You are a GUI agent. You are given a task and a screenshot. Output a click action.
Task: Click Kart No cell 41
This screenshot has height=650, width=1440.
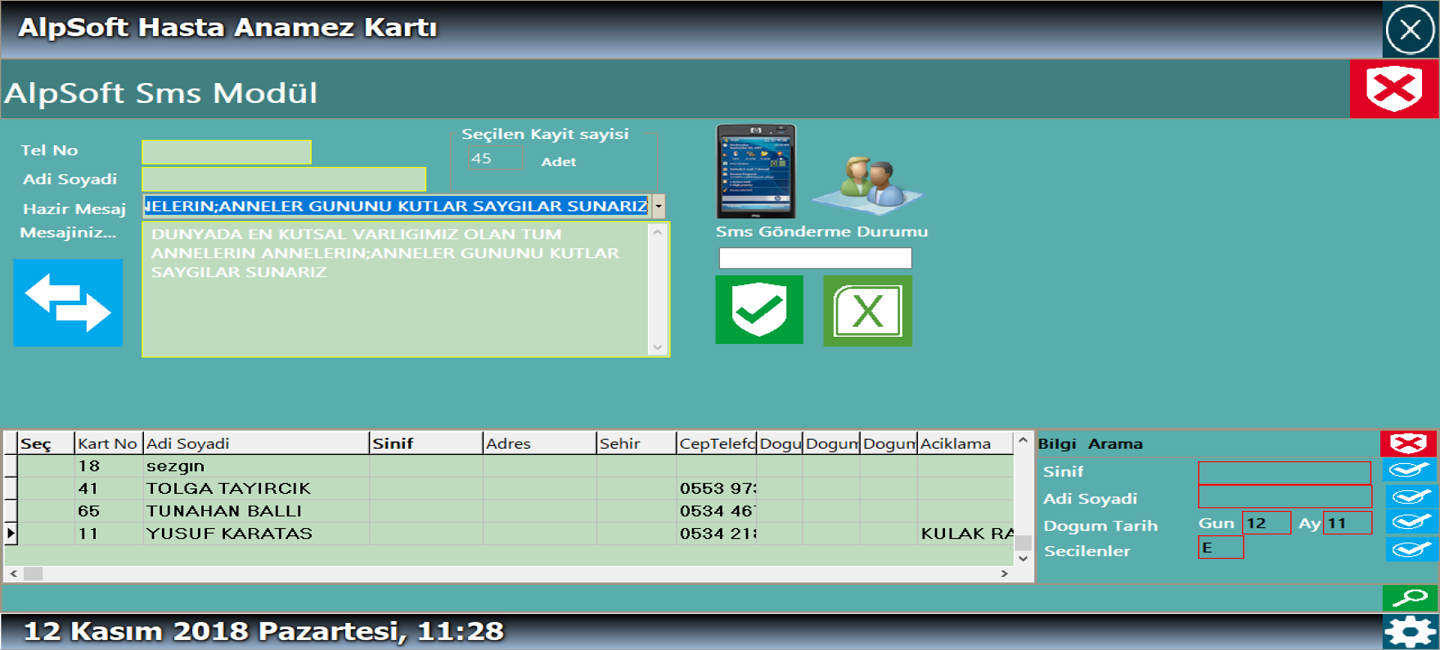[x=109, y=488]
